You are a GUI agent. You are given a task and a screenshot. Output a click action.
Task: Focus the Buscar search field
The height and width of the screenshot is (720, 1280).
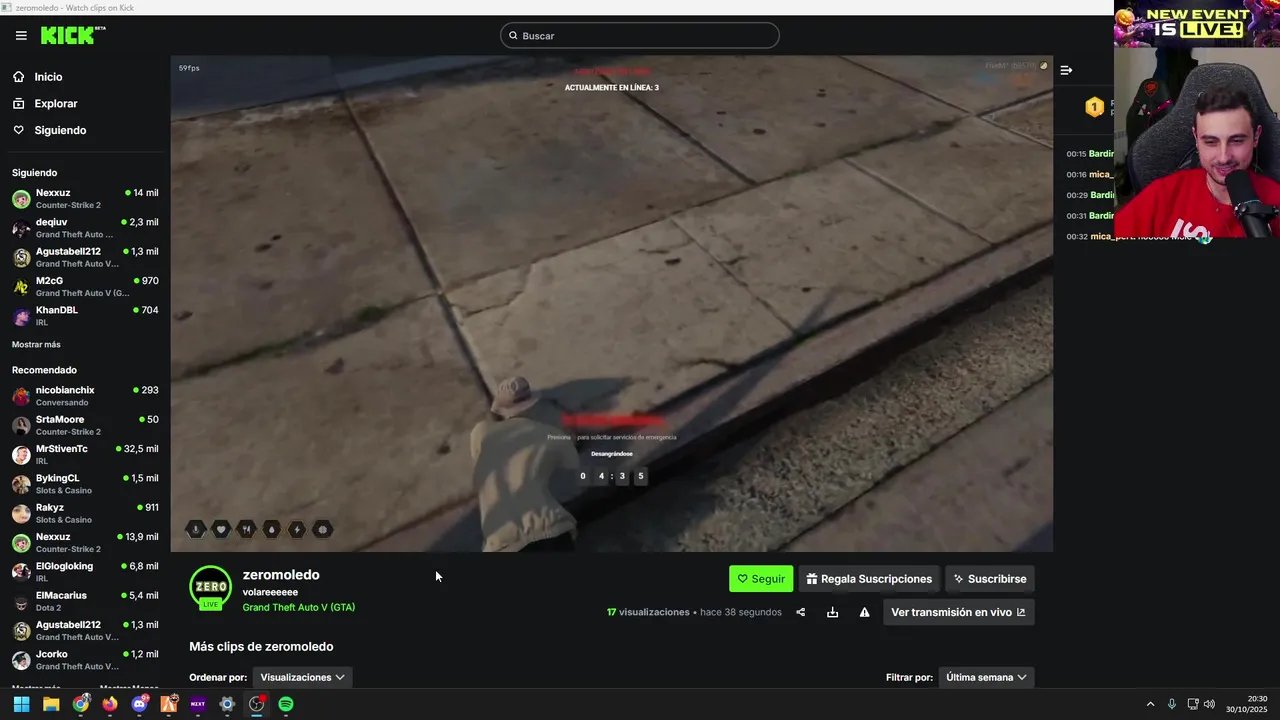click(x=640, y=36)
